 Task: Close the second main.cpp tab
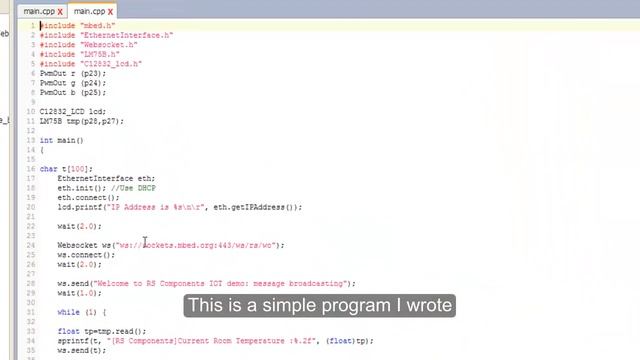pos(110,12)
